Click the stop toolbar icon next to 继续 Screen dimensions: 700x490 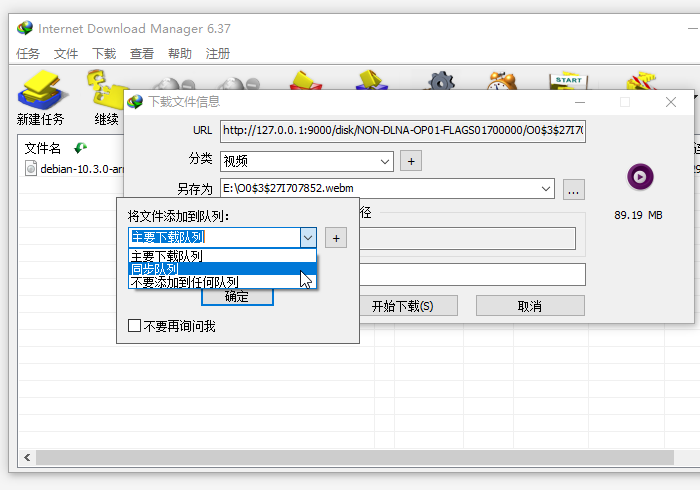(x=174, y=83)
